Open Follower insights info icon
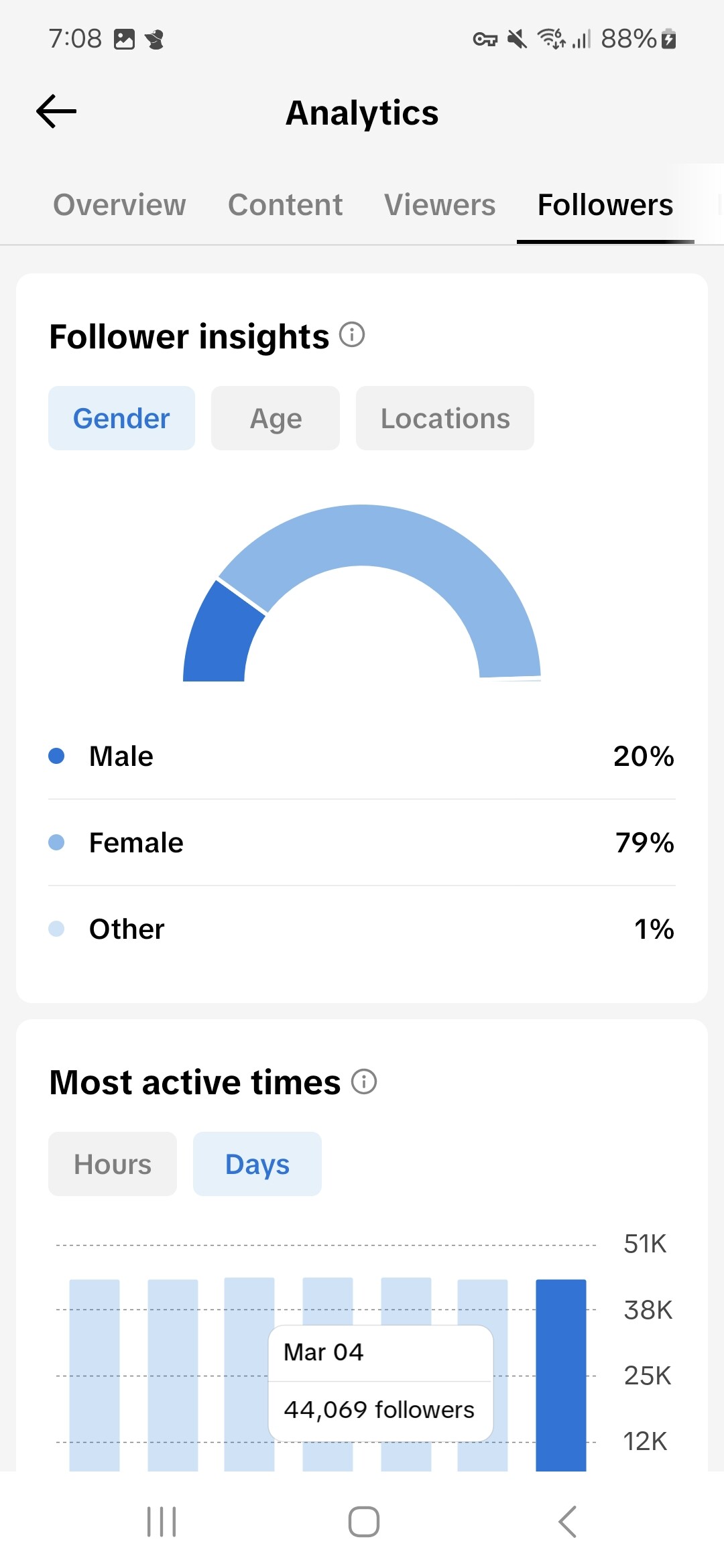Image resolution: width=724 pixels, height=1568 pixels. point(352,334)
